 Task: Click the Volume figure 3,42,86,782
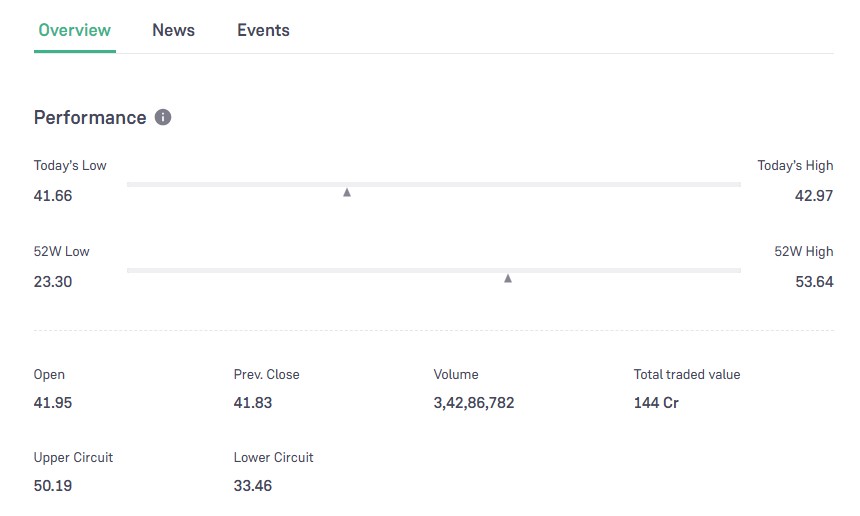pyautogui.click(x=474, y=403)
